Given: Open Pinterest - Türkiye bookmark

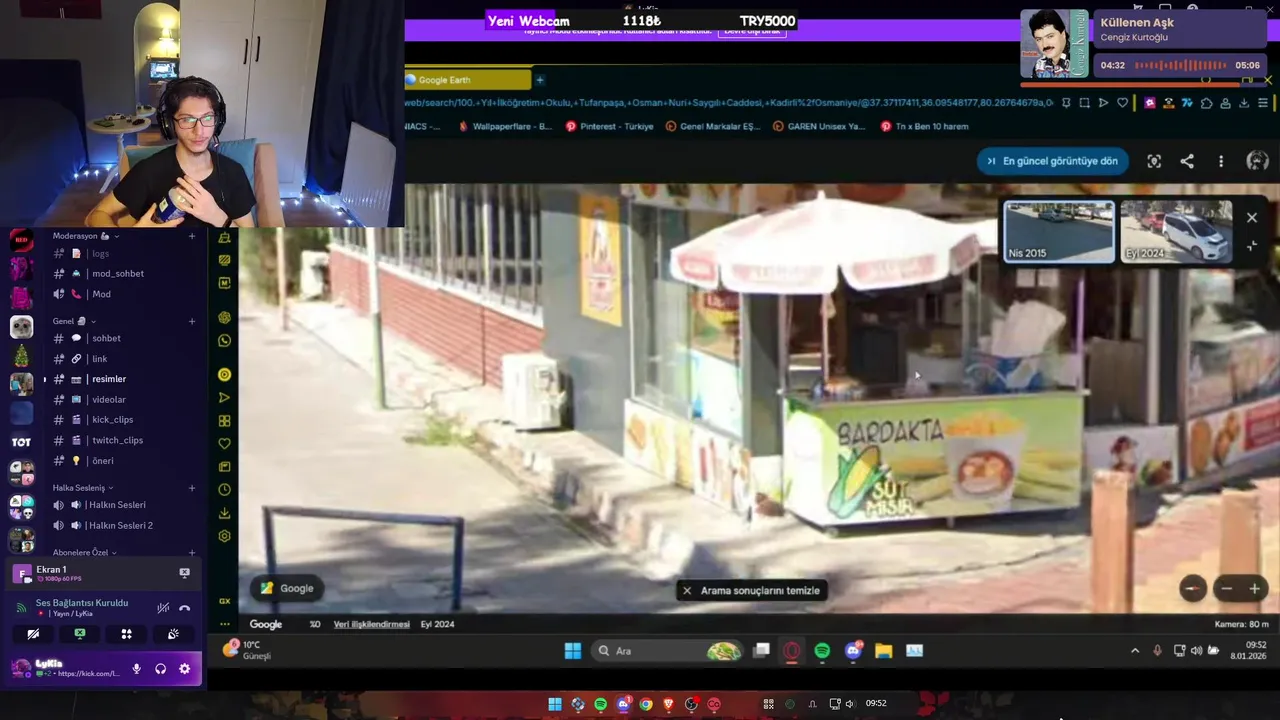Looking at the screenshot, I should click(x=609, y=127).
